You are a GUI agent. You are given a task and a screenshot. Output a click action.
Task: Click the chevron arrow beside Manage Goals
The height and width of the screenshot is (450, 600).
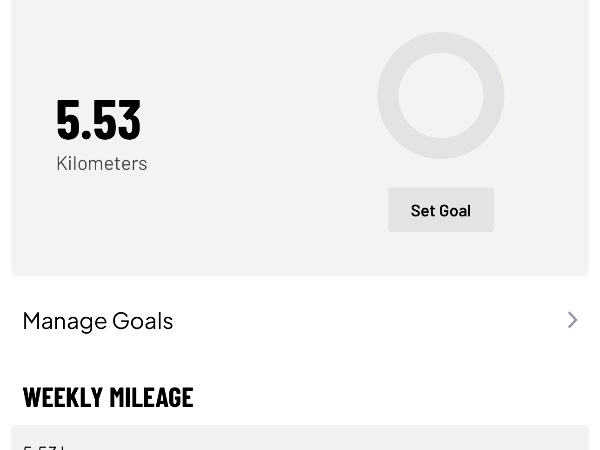(572, 320)
